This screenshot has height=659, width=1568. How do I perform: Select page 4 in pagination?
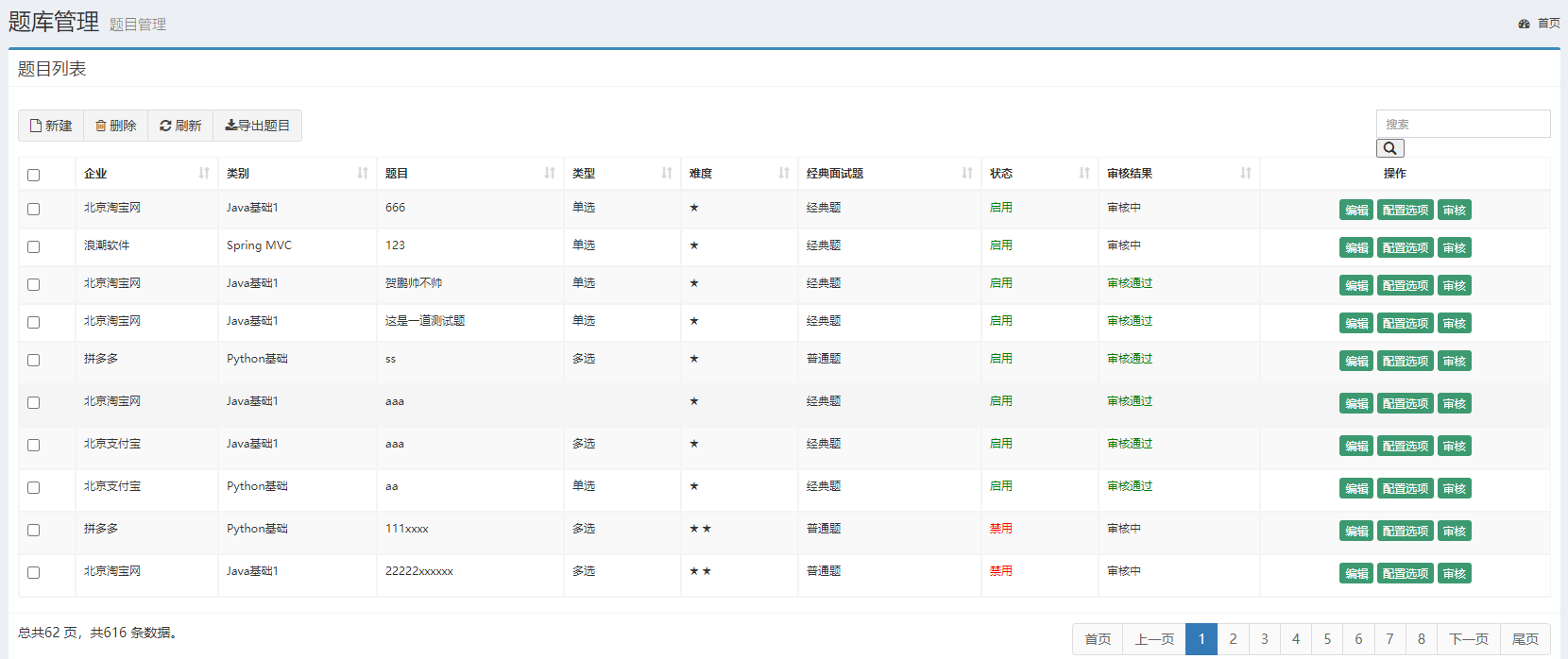pos(1296,639)
